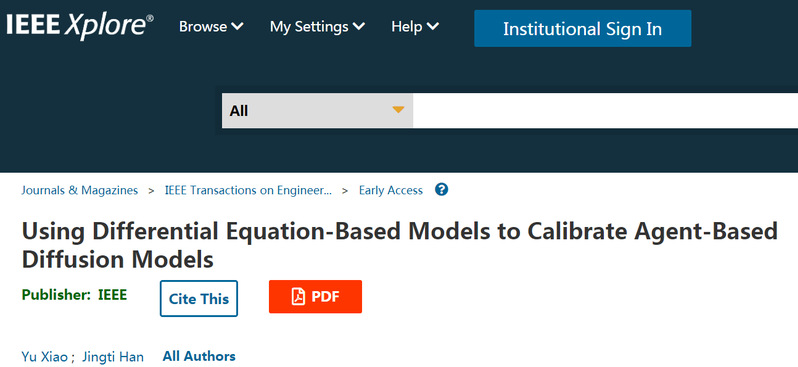The height and width of the screenshot is (367, 798).
Task: Open author Yu Xiao's profile
Action: [44, 357]
